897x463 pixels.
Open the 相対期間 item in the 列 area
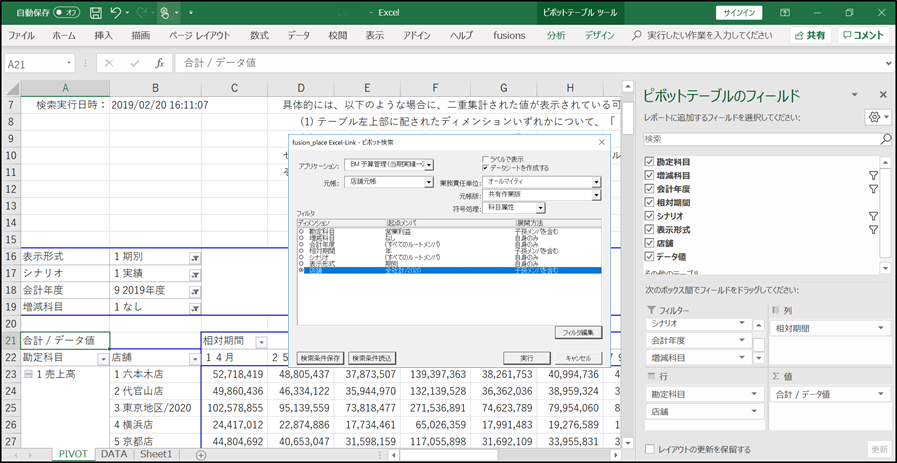click(x=829, y=329)
